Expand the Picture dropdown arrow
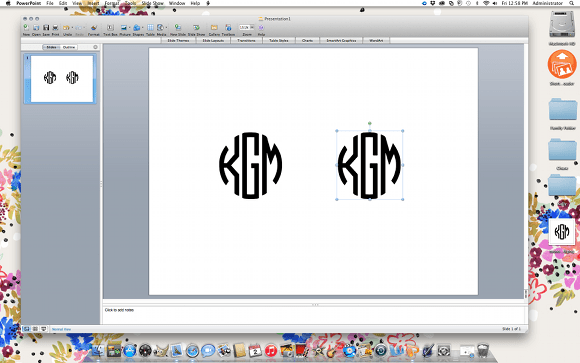The width and height of the screenshot is (580, 363). click(129, 28)
